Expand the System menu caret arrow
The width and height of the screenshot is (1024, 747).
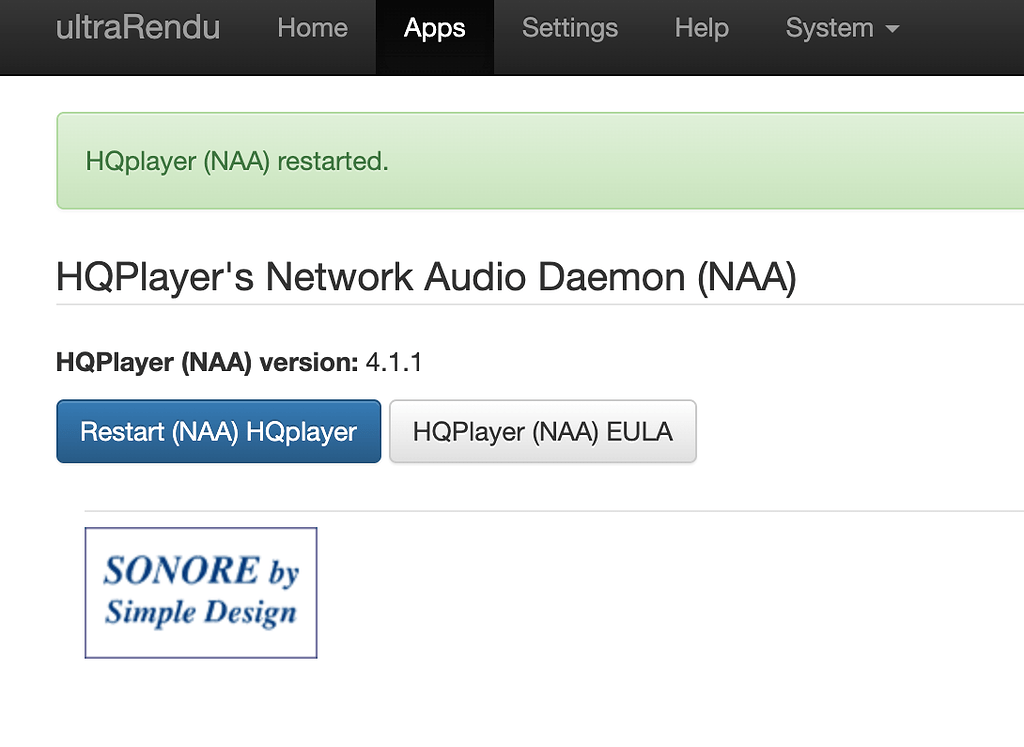pos(892,30)
